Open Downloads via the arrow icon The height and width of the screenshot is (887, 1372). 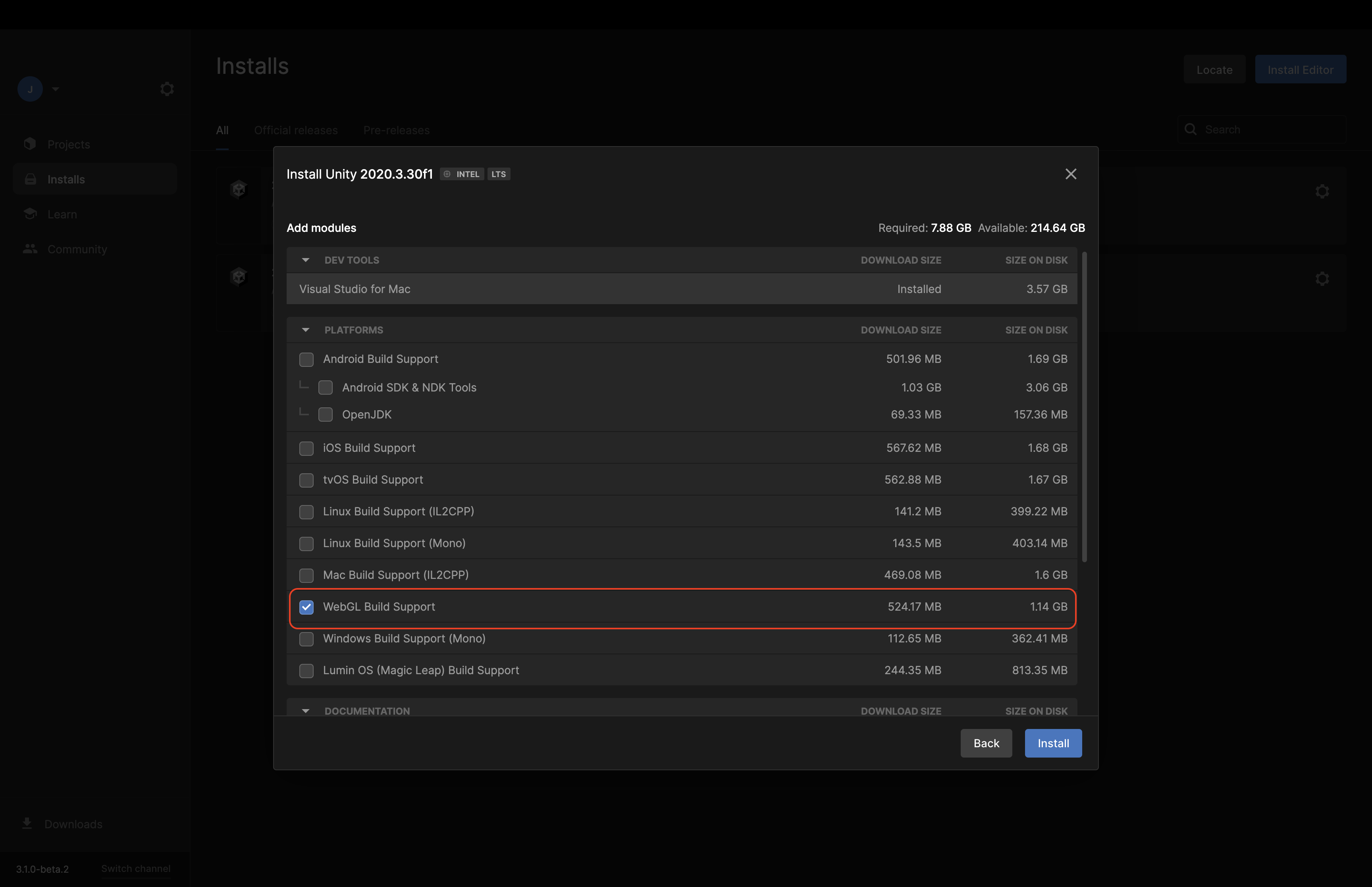click(27, 823)
